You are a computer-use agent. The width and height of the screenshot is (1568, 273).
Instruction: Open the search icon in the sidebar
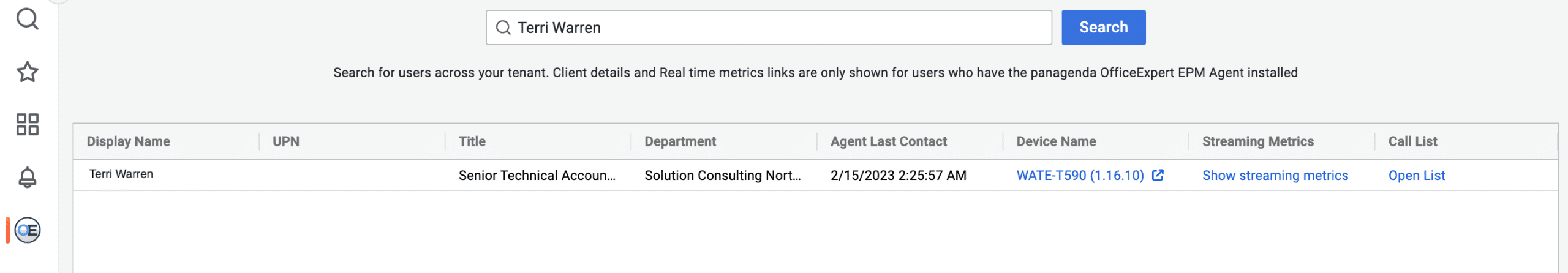[28, 19]
